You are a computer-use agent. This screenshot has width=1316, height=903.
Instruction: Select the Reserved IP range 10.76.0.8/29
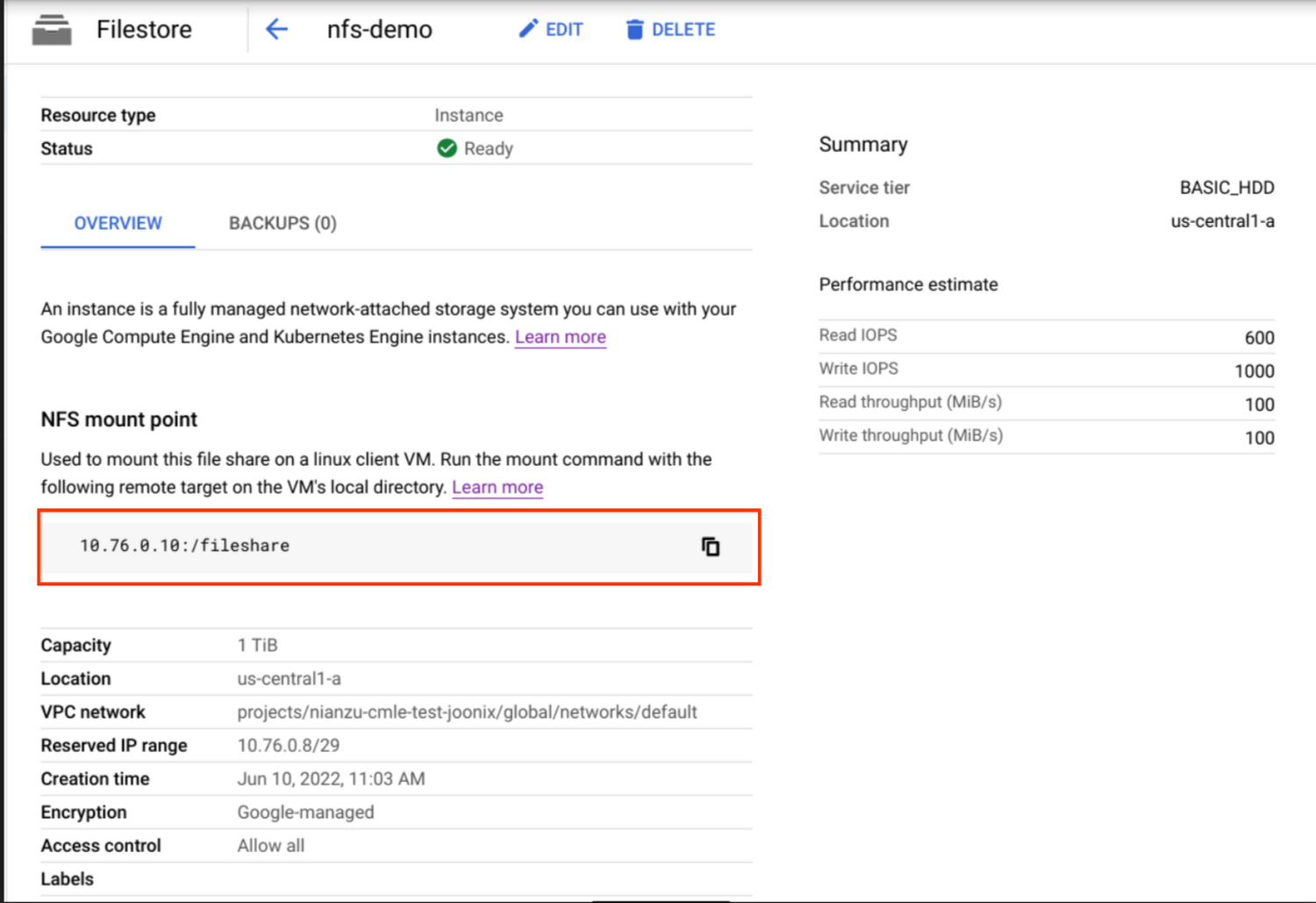[288, 745]
